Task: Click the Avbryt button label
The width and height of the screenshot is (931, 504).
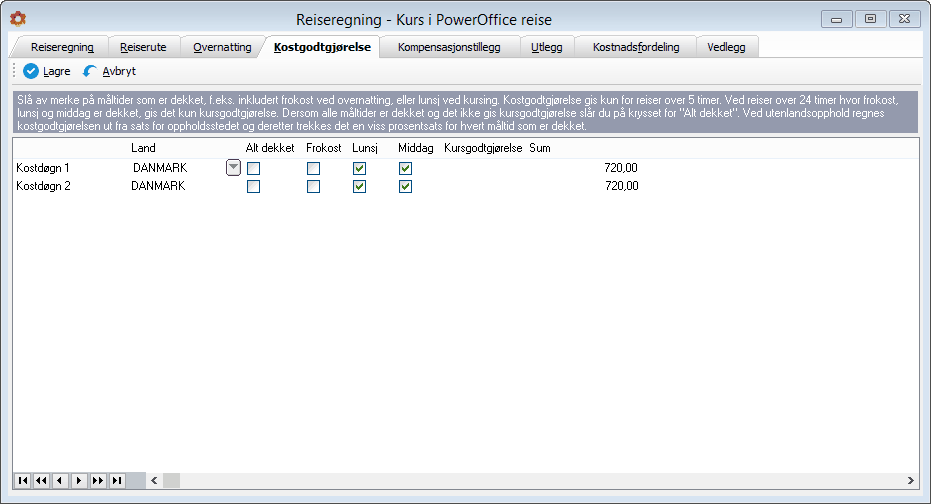Action: click(119, 71)
